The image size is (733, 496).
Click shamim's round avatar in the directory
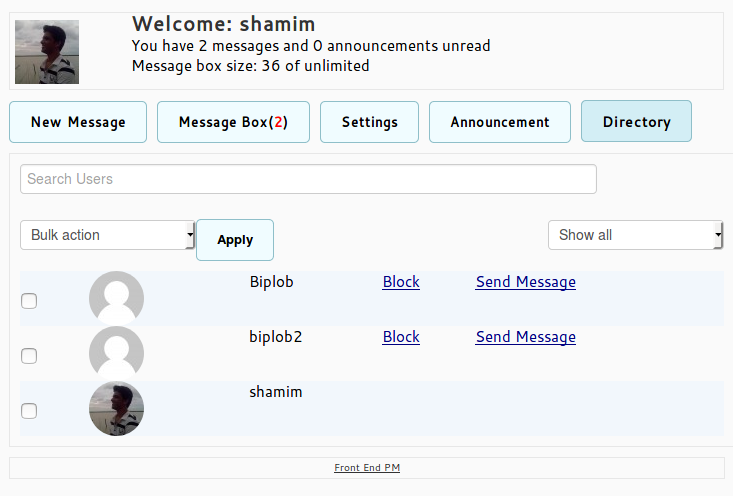pos(116,408)
